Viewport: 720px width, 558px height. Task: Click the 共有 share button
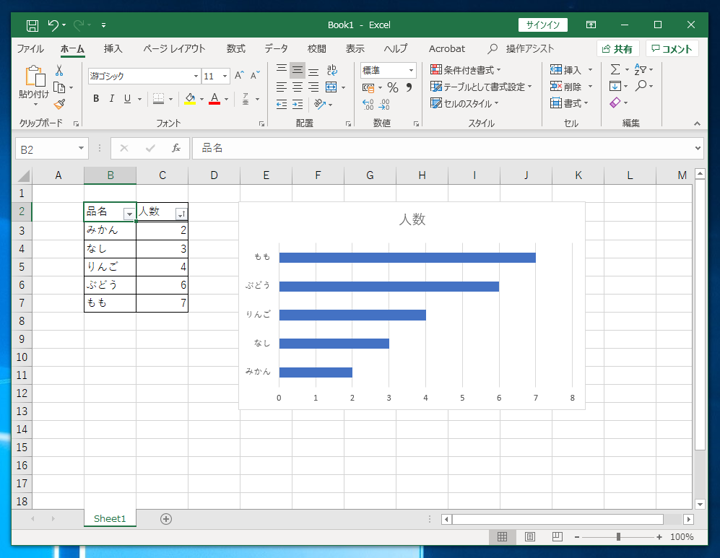618,49
